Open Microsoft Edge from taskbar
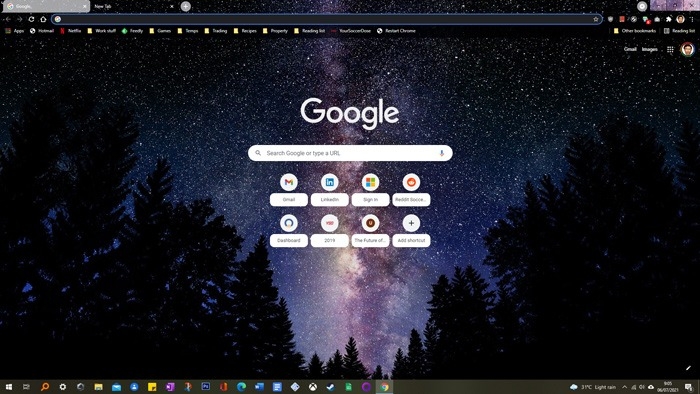700x394 pixels. point(241,387)
